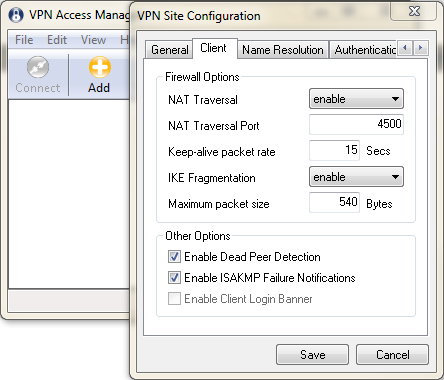The height and width of the screenshot is (380, 444).
Task: Switch to the General tab
Action: coord(170,50)
